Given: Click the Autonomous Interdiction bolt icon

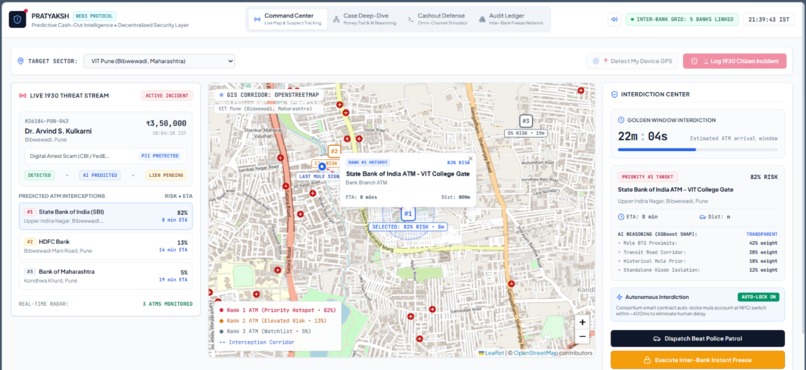Looking at the screenshot, I should (x=619, y=297).
